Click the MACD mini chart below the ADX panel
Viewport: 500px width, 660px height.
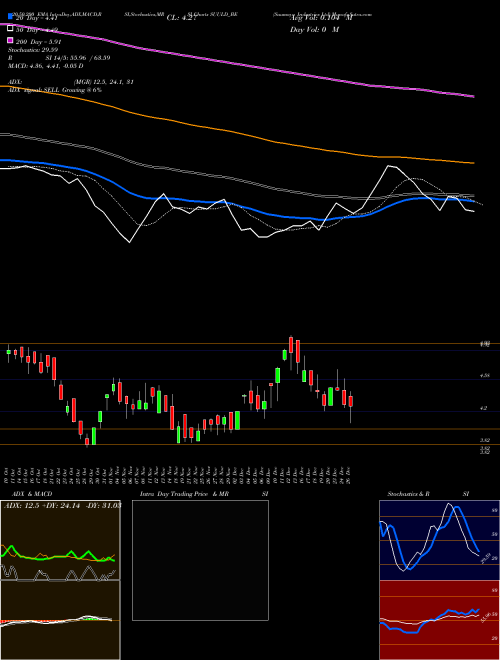(x=60, y=620)
